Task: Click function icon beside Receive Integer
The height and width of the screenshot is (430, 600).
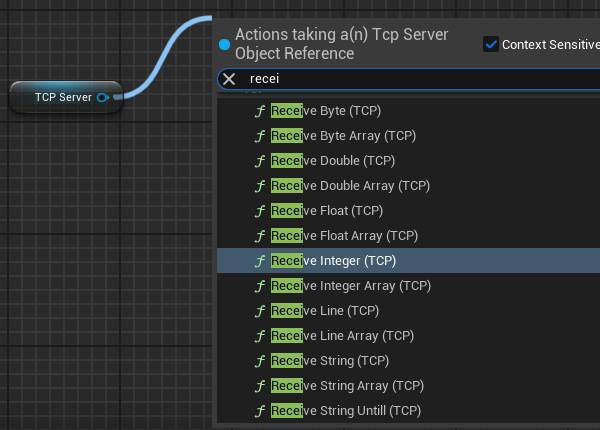Action: (260, 261)
